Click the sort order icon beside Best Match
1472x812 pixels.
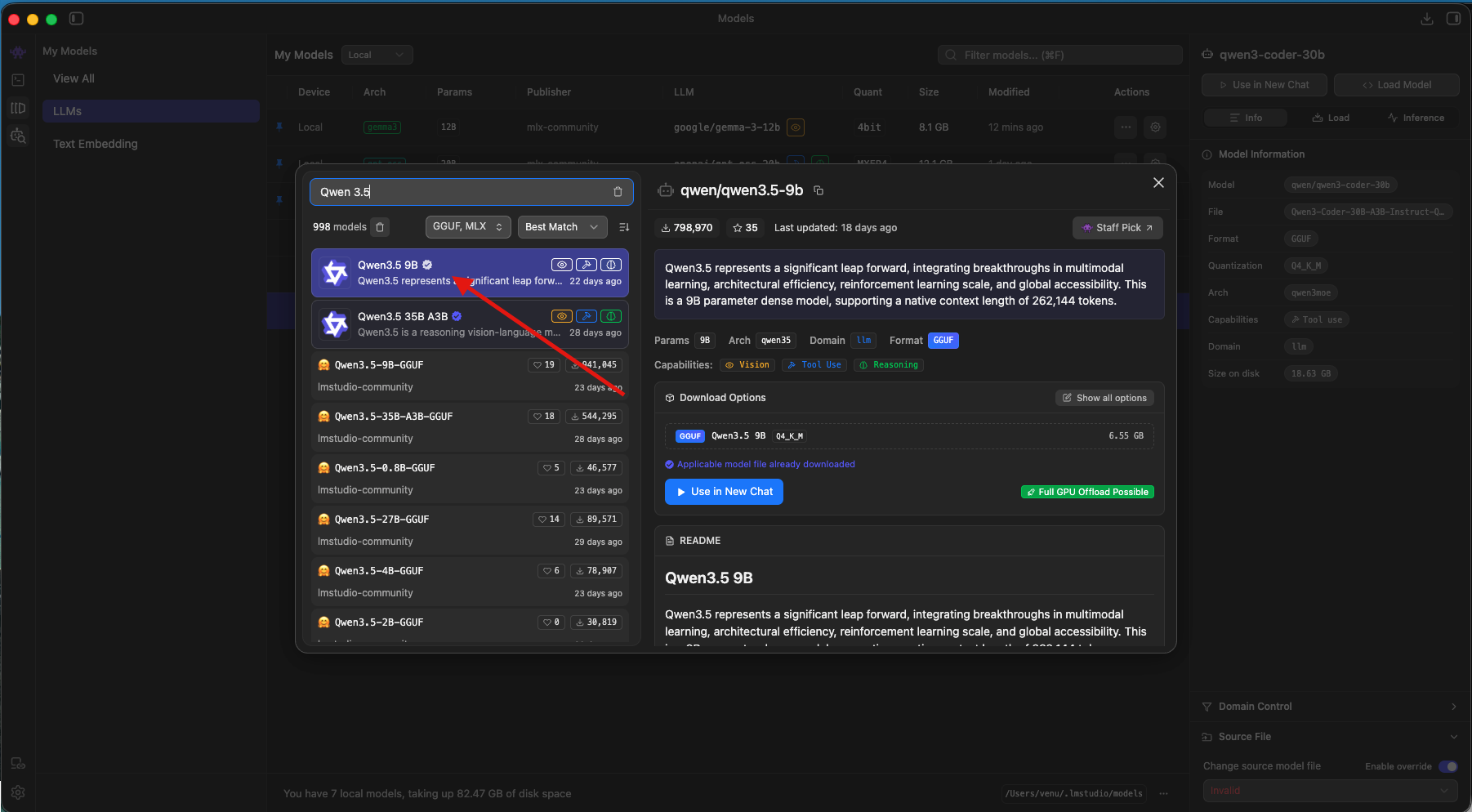[x=624, y=227]
